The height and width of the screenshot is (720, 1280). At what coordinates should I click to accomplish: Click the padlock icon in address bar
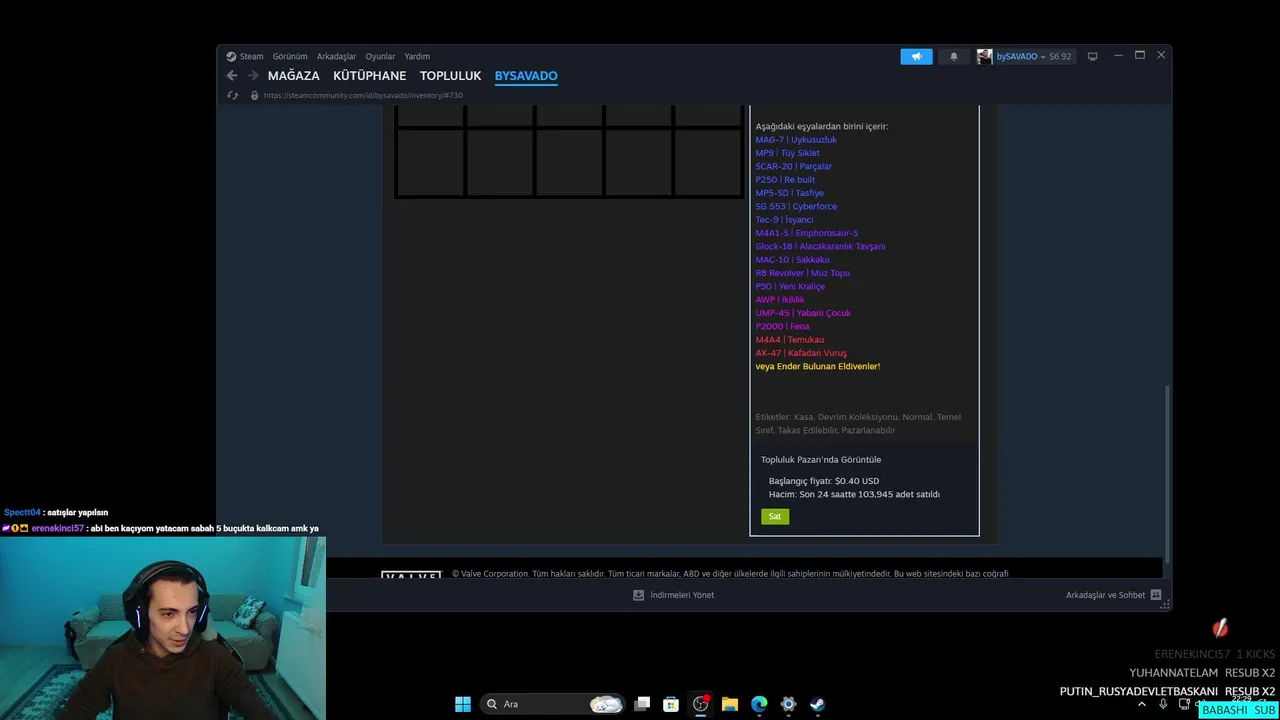[254, 96]
